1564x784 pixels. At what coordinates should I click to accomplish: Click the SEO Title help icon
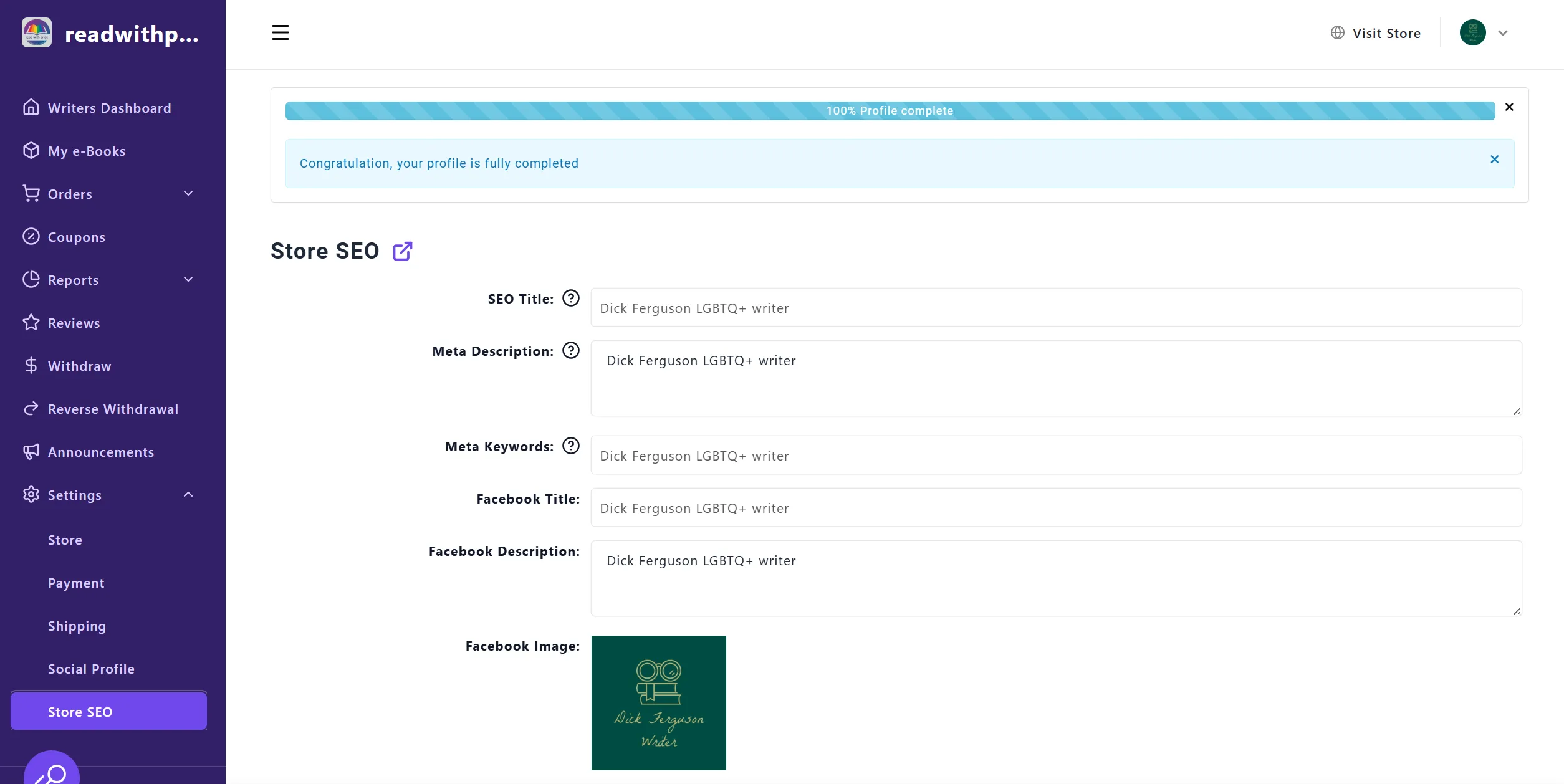tap(570, 299)
